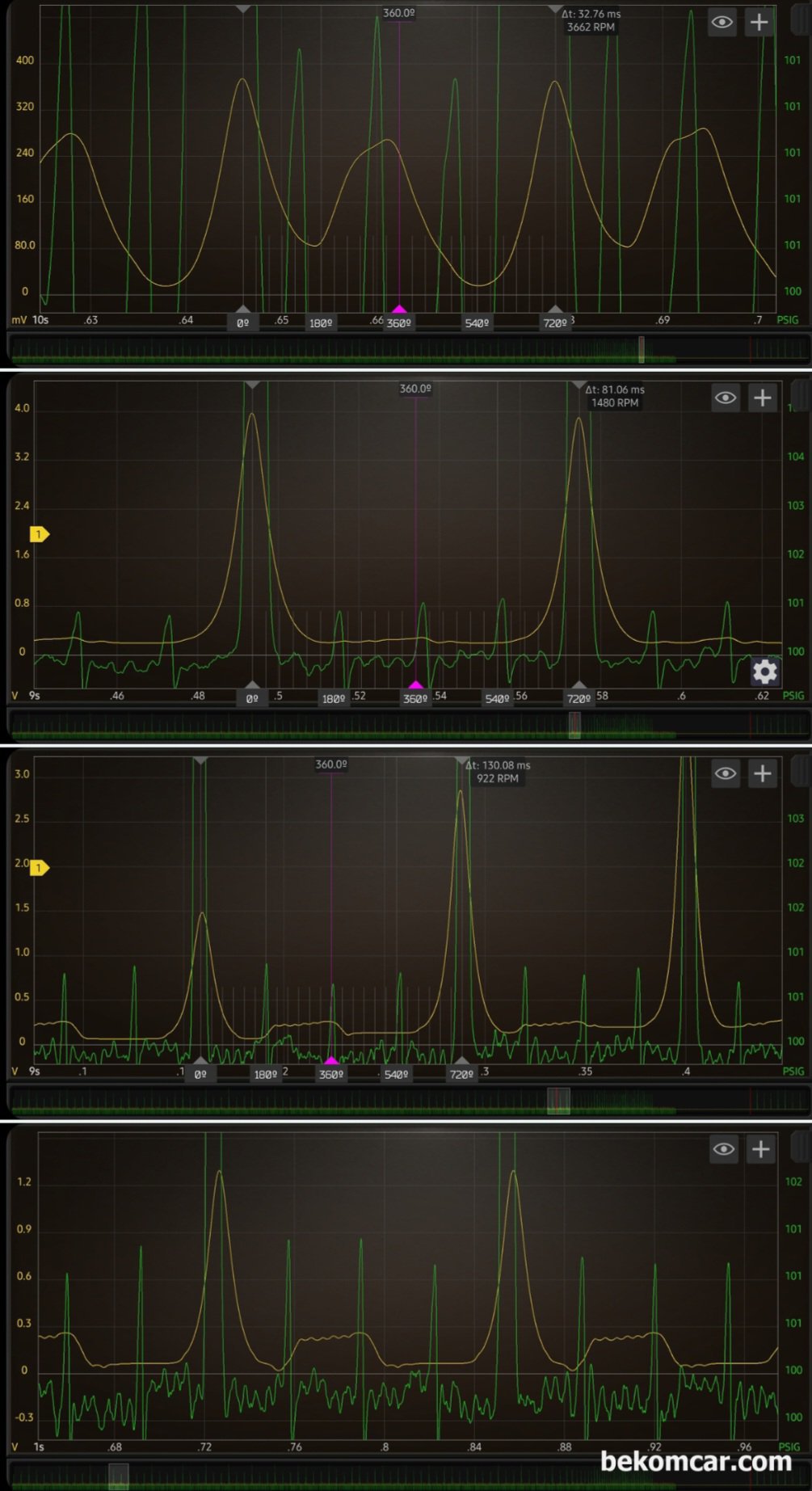
Task: Select the 720º cursor label in 1480 RPM panel
Action: [x=578, y=698]
